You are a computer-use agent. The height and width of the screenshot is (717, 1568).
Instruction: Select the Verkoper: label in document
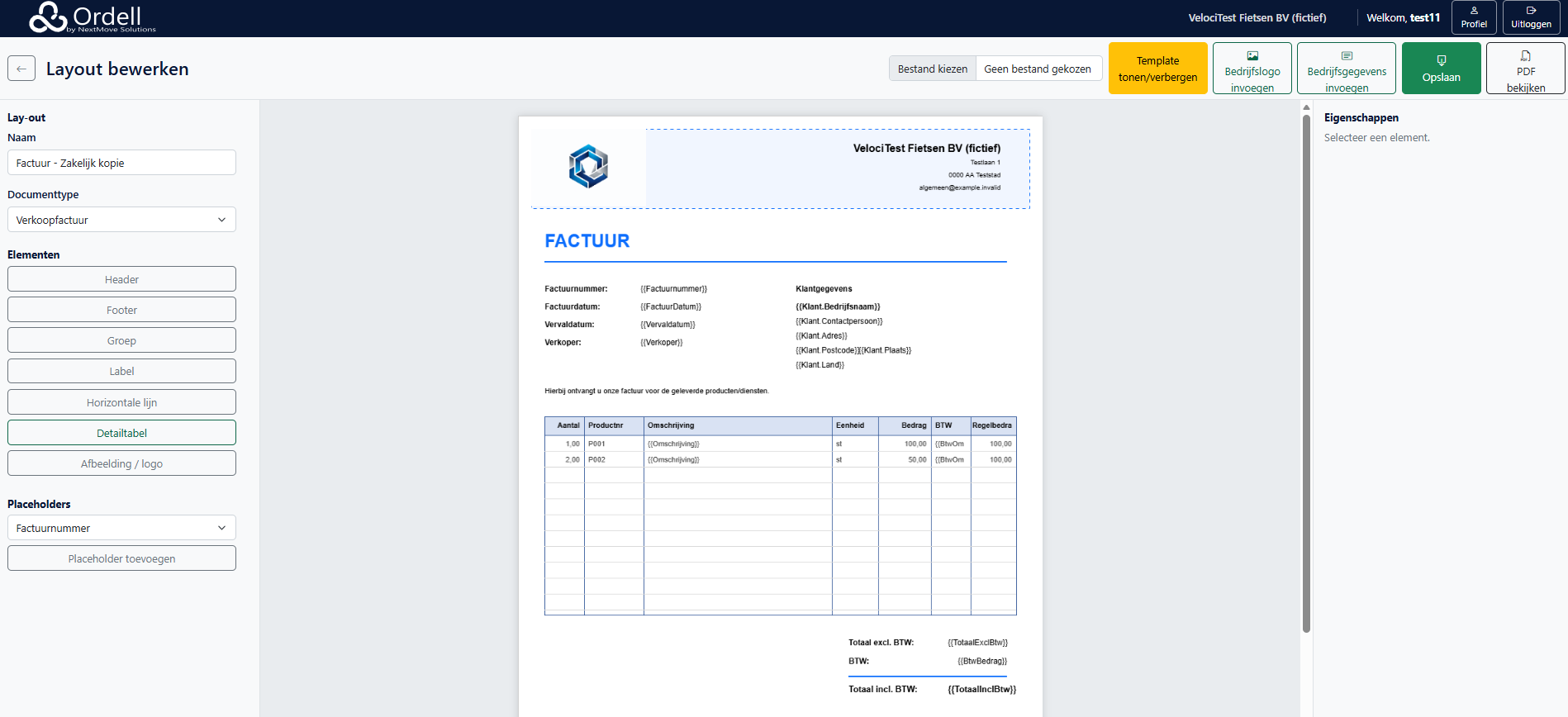coord(563,342)
